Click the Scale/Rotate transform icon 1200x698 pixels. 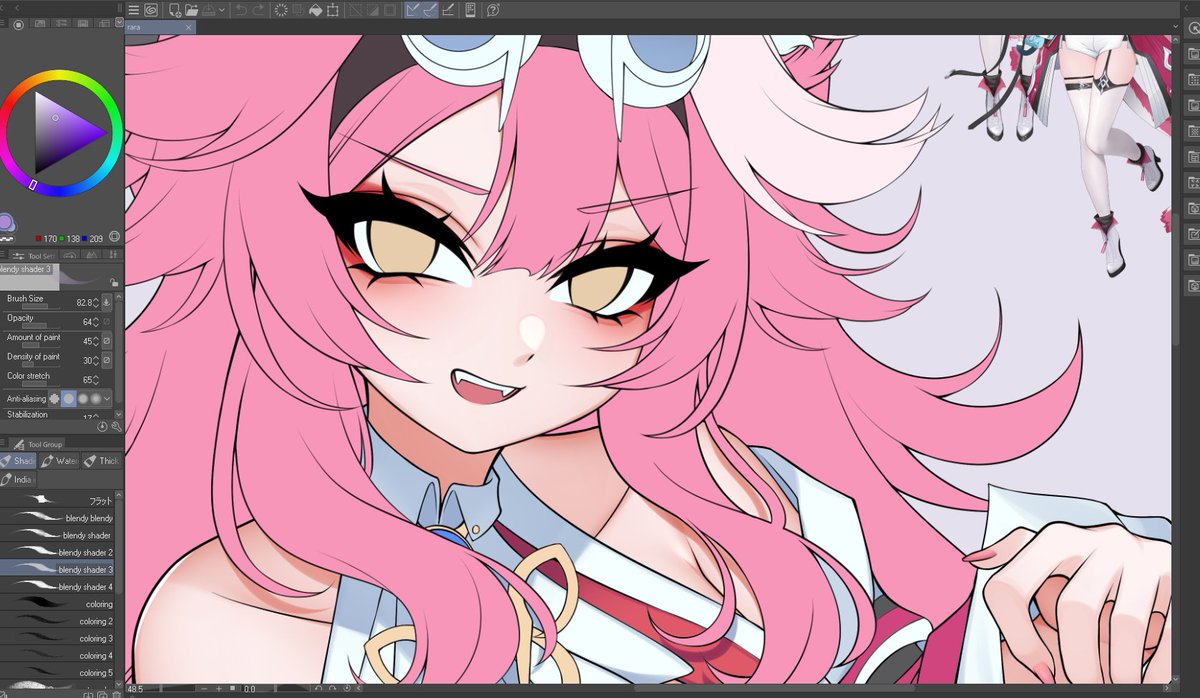pyautogui.click(x=332, y=10)
